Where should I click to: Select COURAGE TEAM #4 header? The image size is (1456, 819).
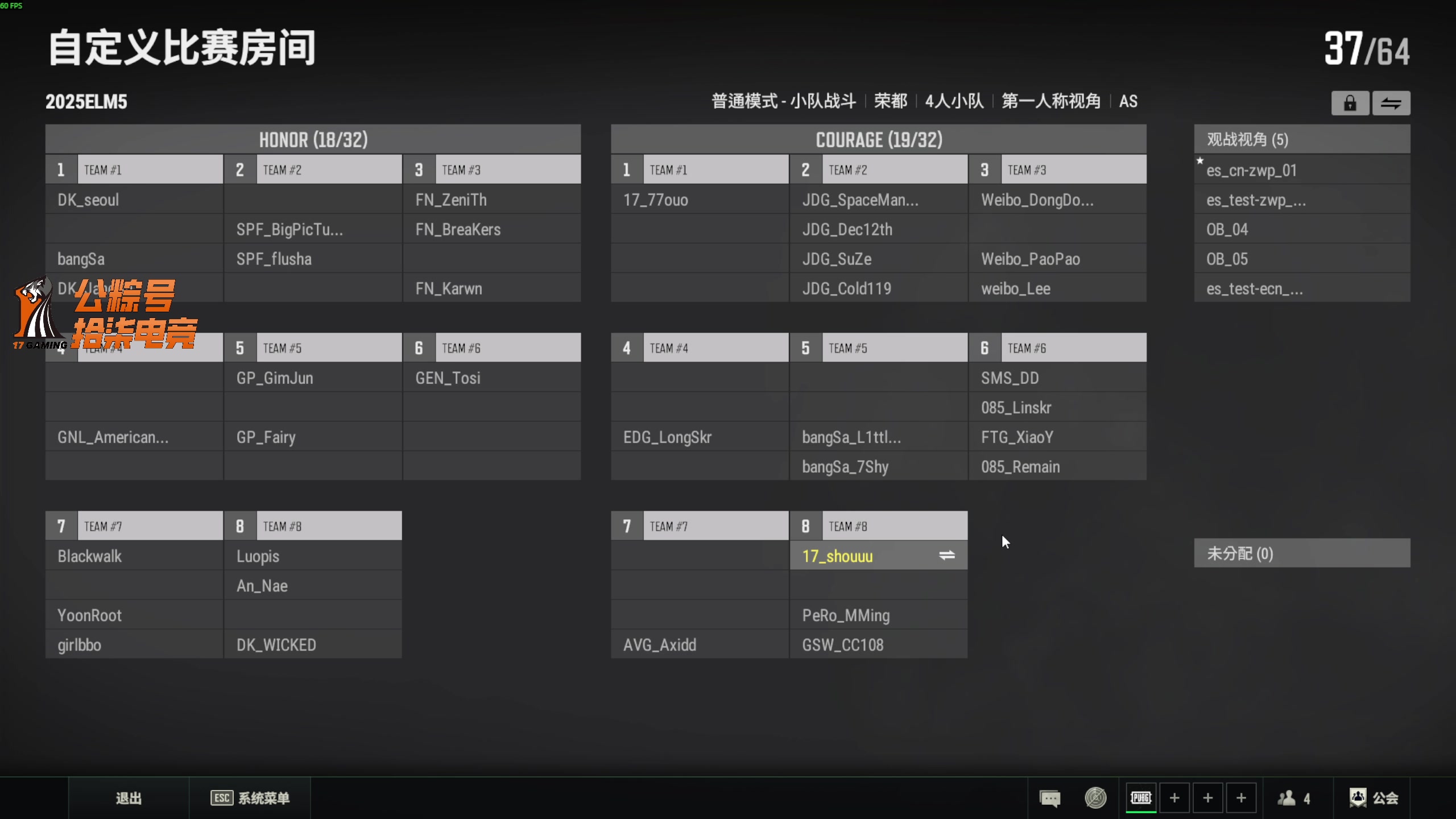click(700, 348)
